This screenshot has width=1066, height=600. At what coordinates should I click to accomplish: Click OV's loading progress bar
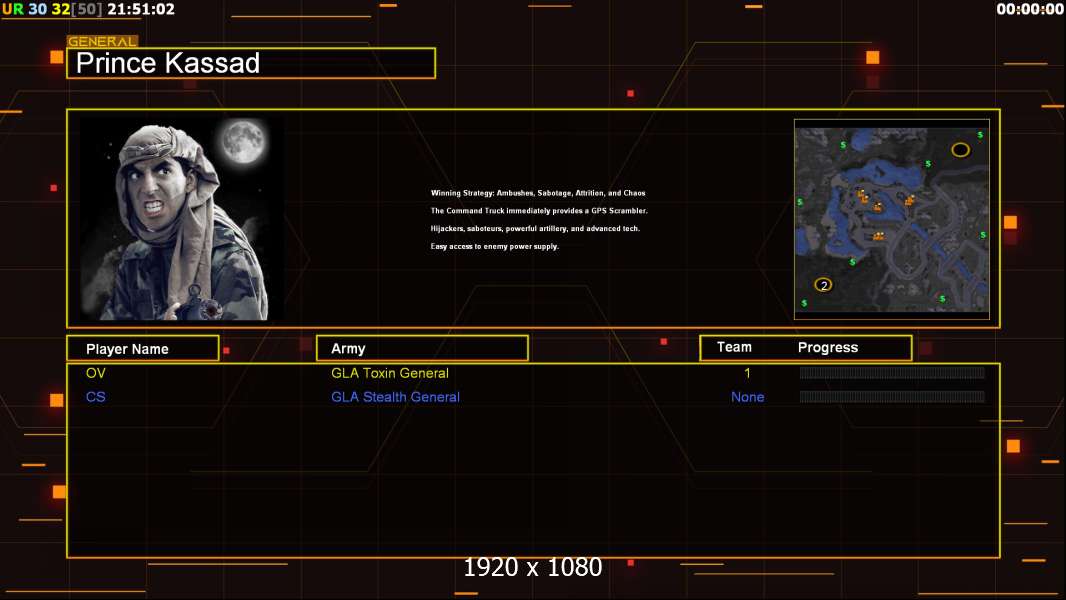point(892,372)
